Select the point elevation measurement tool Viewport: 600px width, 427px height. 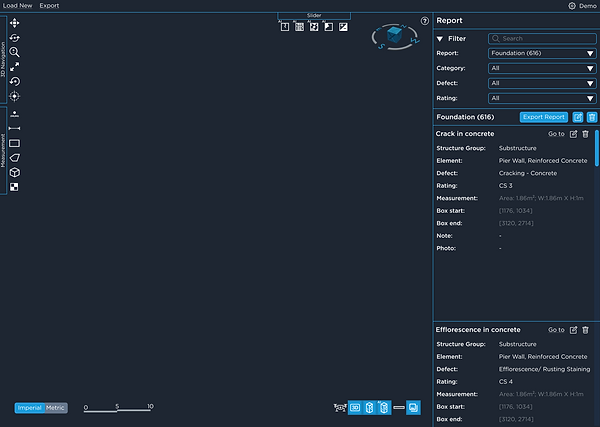point(15,114)
